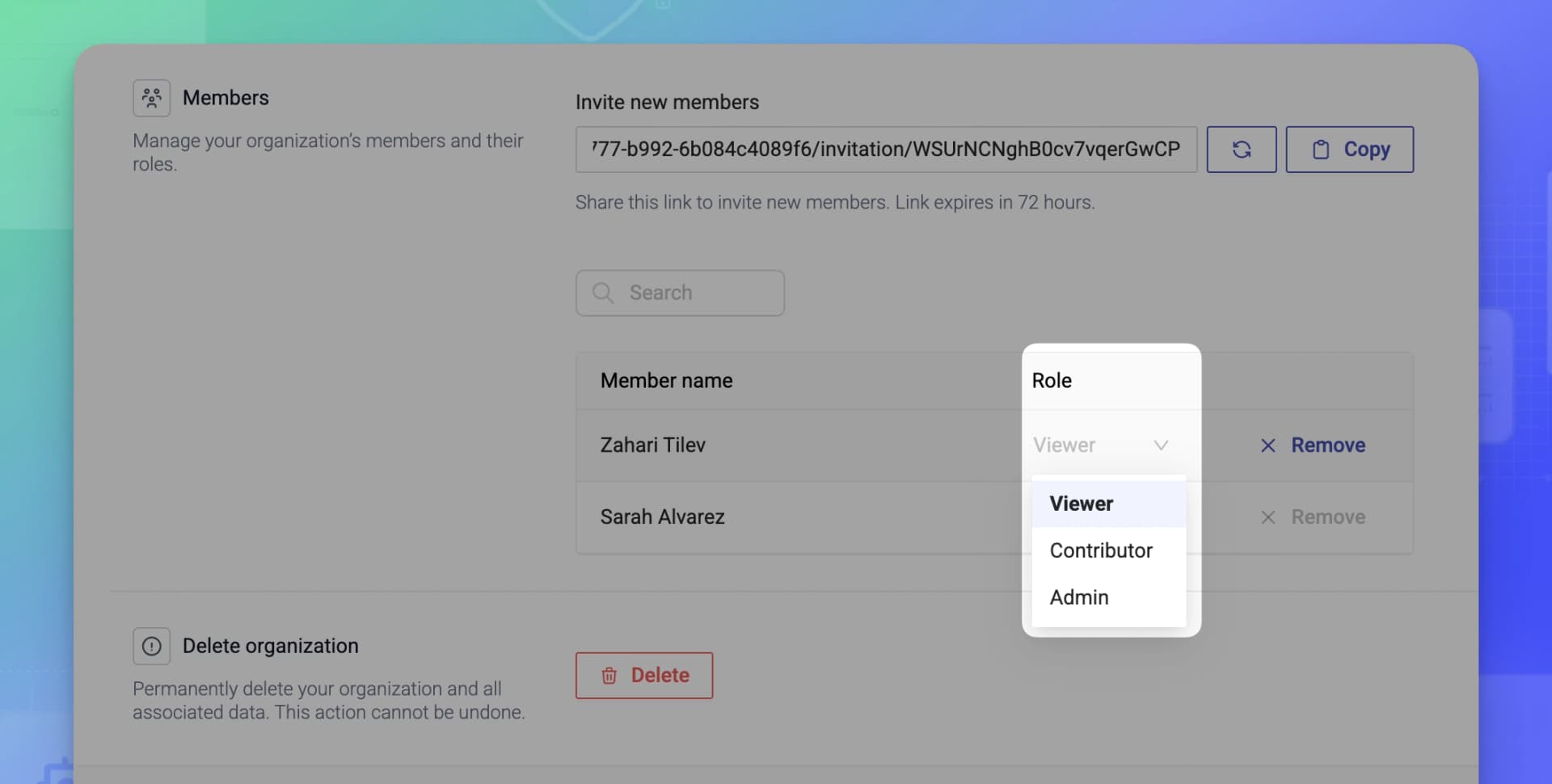1552x784 pixels.
Task: Select Admin from the role dropdown
Action: coord(1079,596)
